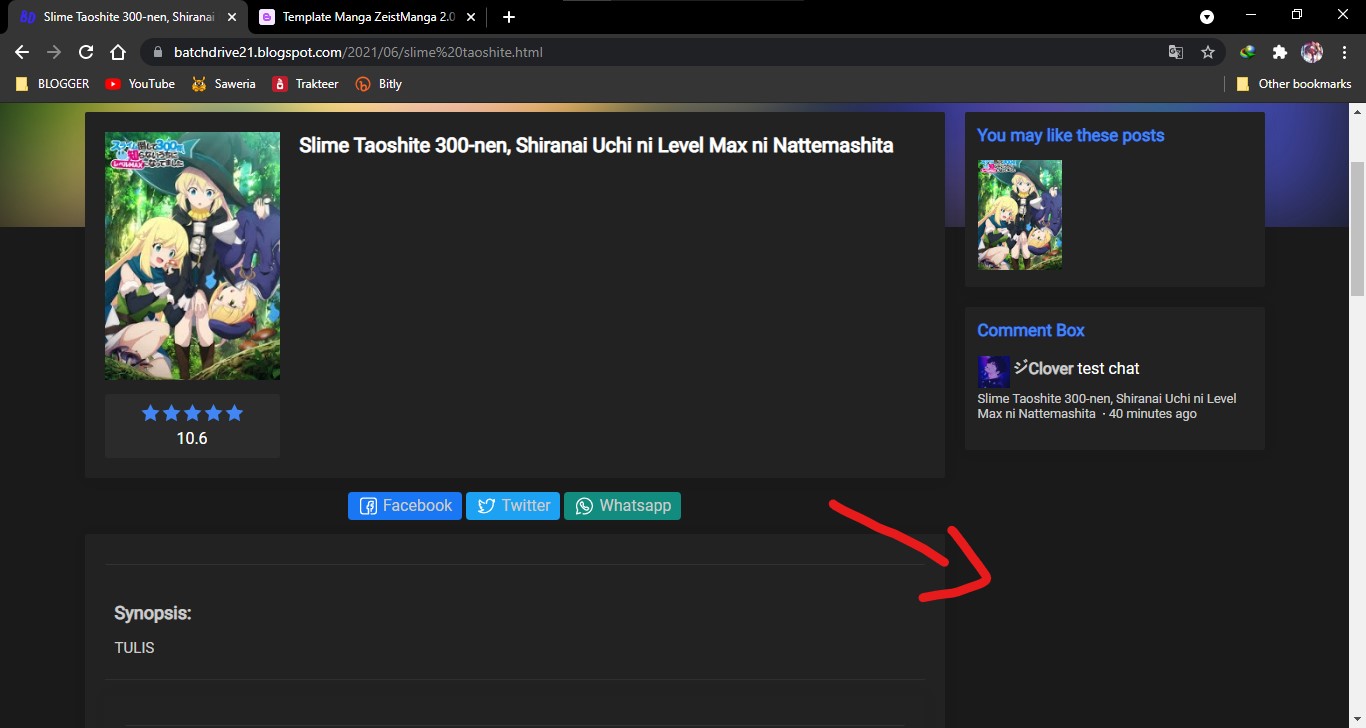Viewport: 1366px width, 728px height.
Task: Close the Template Manga ZeistManga tab
Action: coord(471,17)
